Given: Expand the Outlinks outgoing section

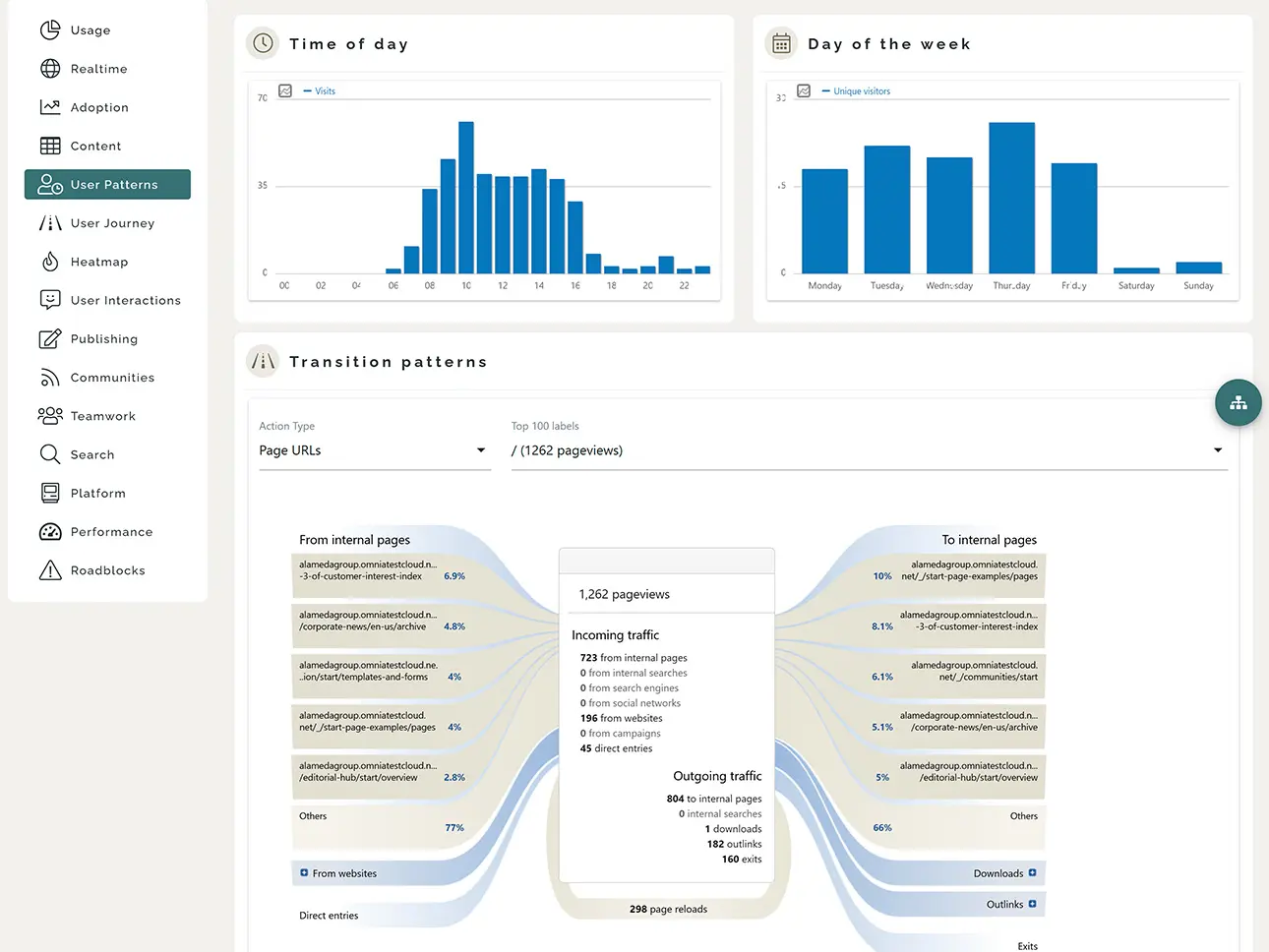Looking at the screenshot, I should pyautogui.click(x=1032, y=904).
